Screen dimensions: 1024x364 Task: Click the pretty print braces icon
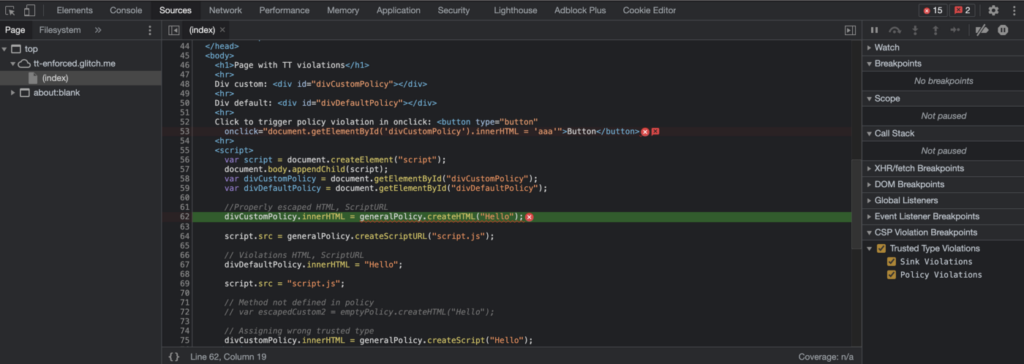pyautogui.click(x=174, y=357)
